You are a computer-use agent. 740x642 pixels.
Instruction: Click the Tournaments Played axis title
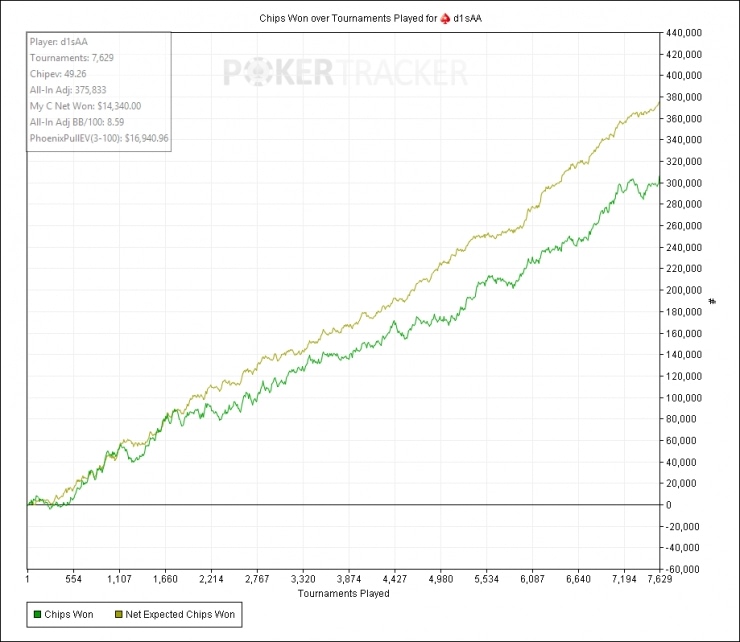(344, 593)
